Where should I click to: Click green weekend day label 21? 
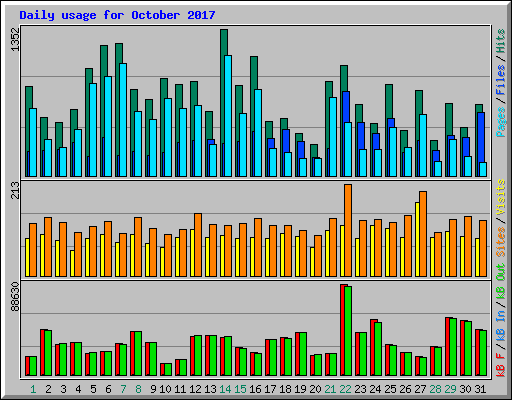tap(330, 389)
